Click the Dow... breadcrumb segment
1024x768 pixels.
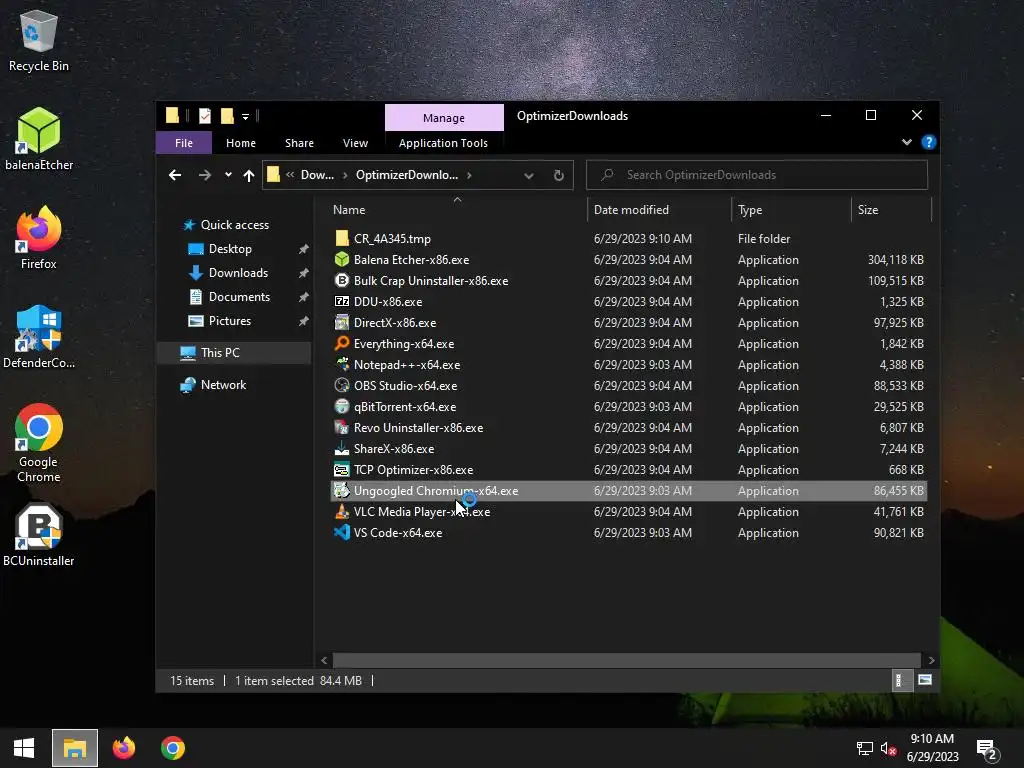click(317, 175)
